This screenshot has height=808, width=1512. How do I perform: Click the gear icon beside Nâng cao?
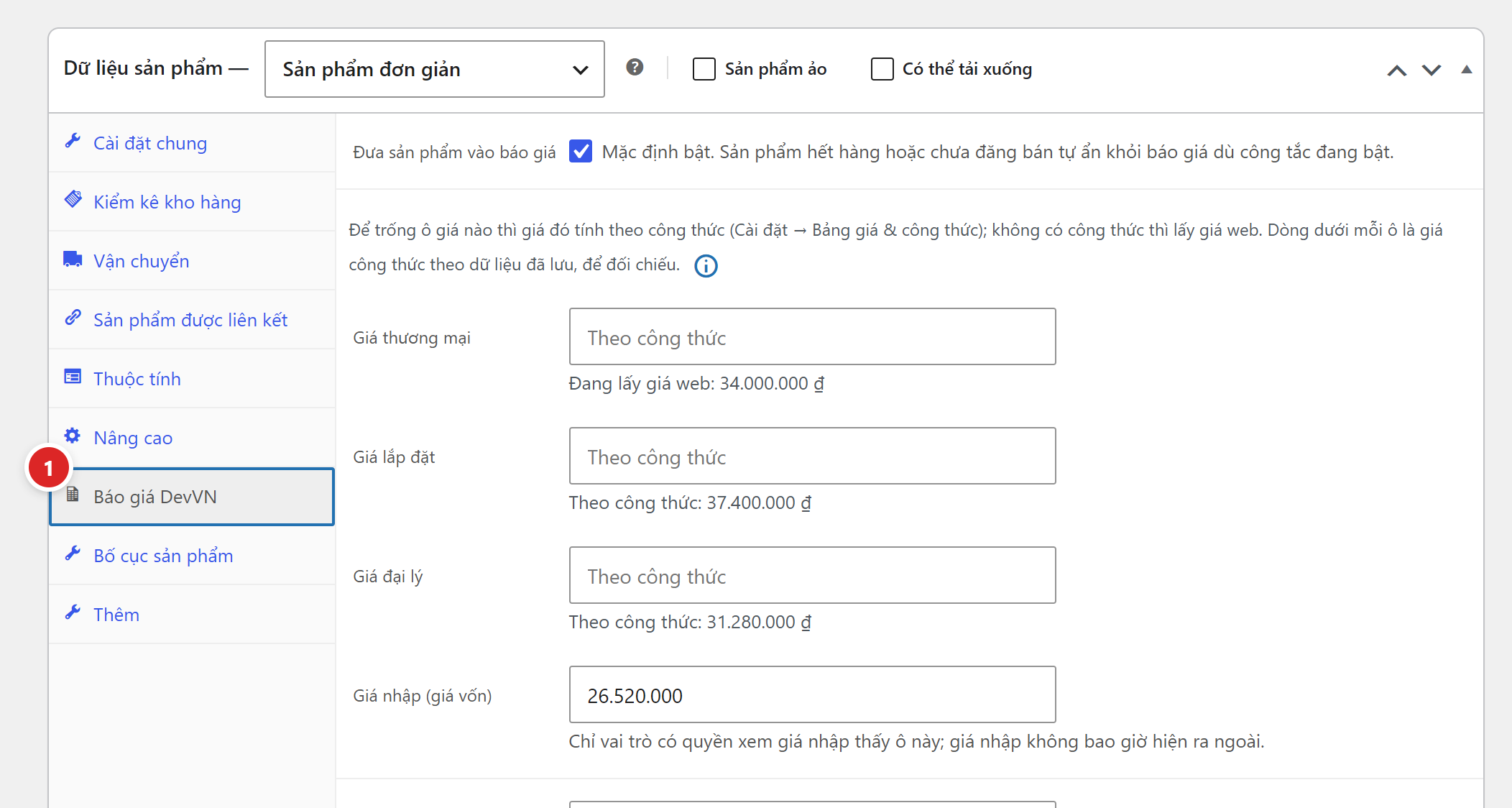(x=73, y=436)
